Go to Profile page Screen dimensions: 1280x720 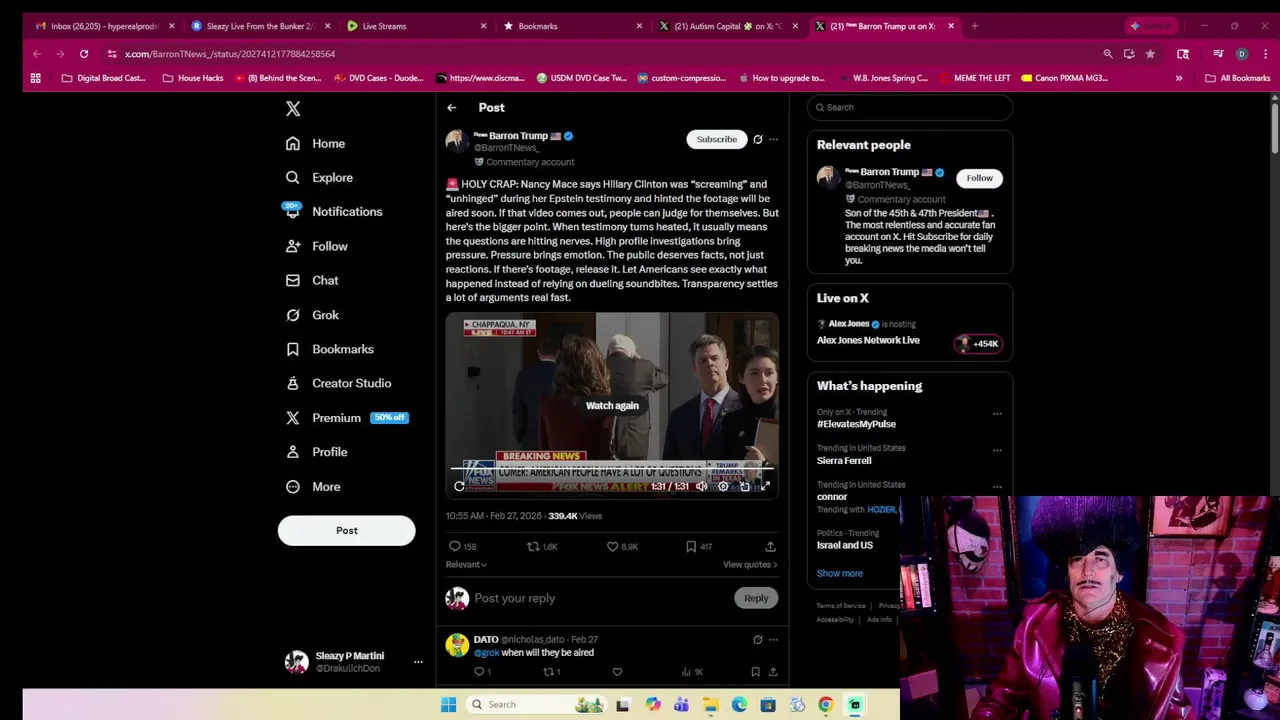(316, 452)
